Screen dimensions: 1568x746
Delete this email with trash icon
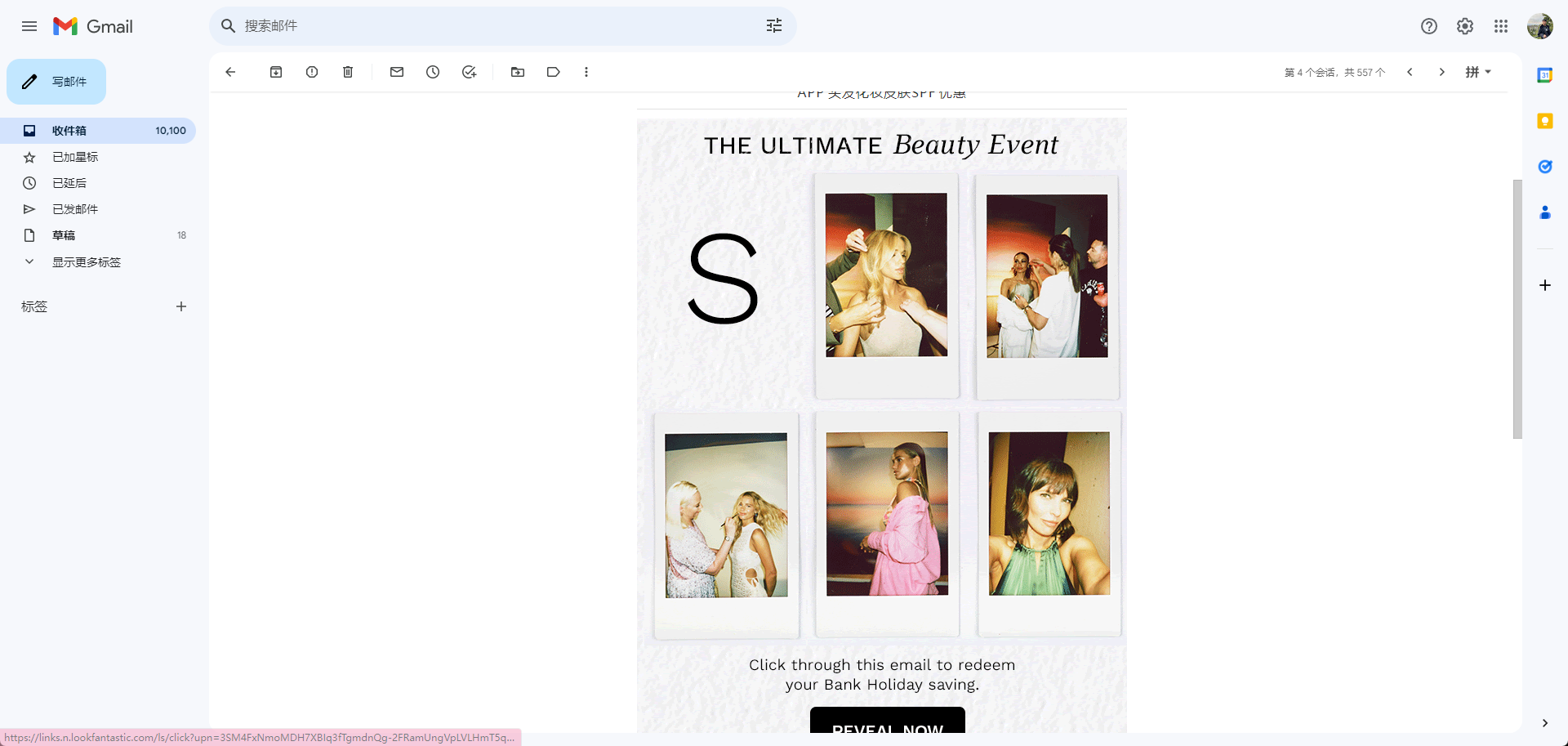(x=348, y=72)
